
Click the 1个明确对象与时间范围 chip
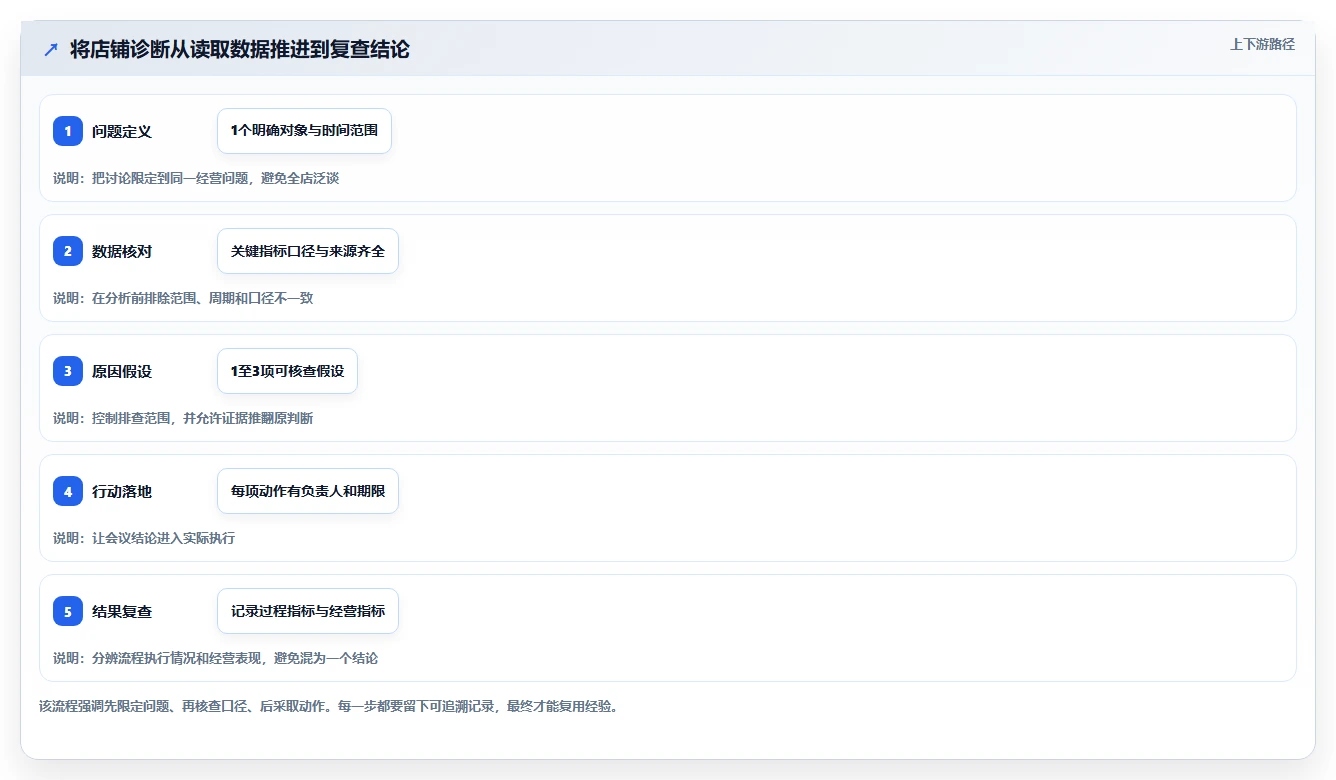[304, 131]
